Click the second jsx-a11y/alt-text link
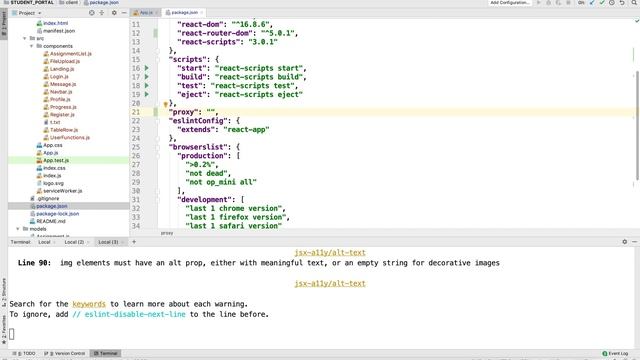This screenshot has height=360, width=640. 330,283
